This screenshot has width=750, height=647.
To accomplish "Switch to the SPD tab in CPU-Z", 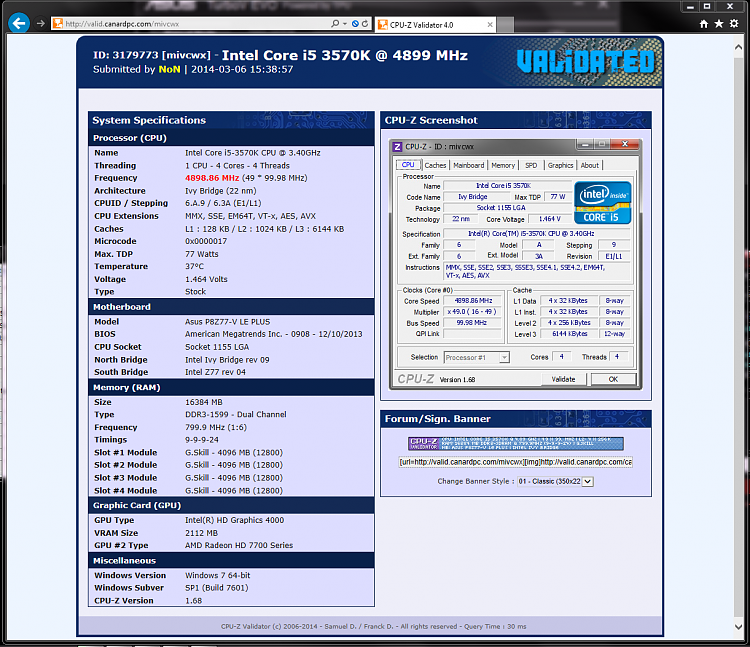I will 531,165.
